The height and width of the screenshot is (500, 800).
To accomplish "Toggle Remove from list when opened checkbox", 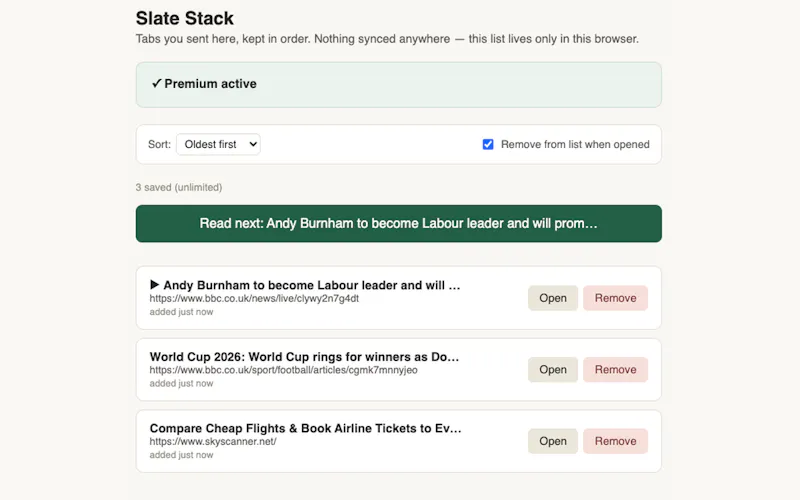I will [488, 144].
